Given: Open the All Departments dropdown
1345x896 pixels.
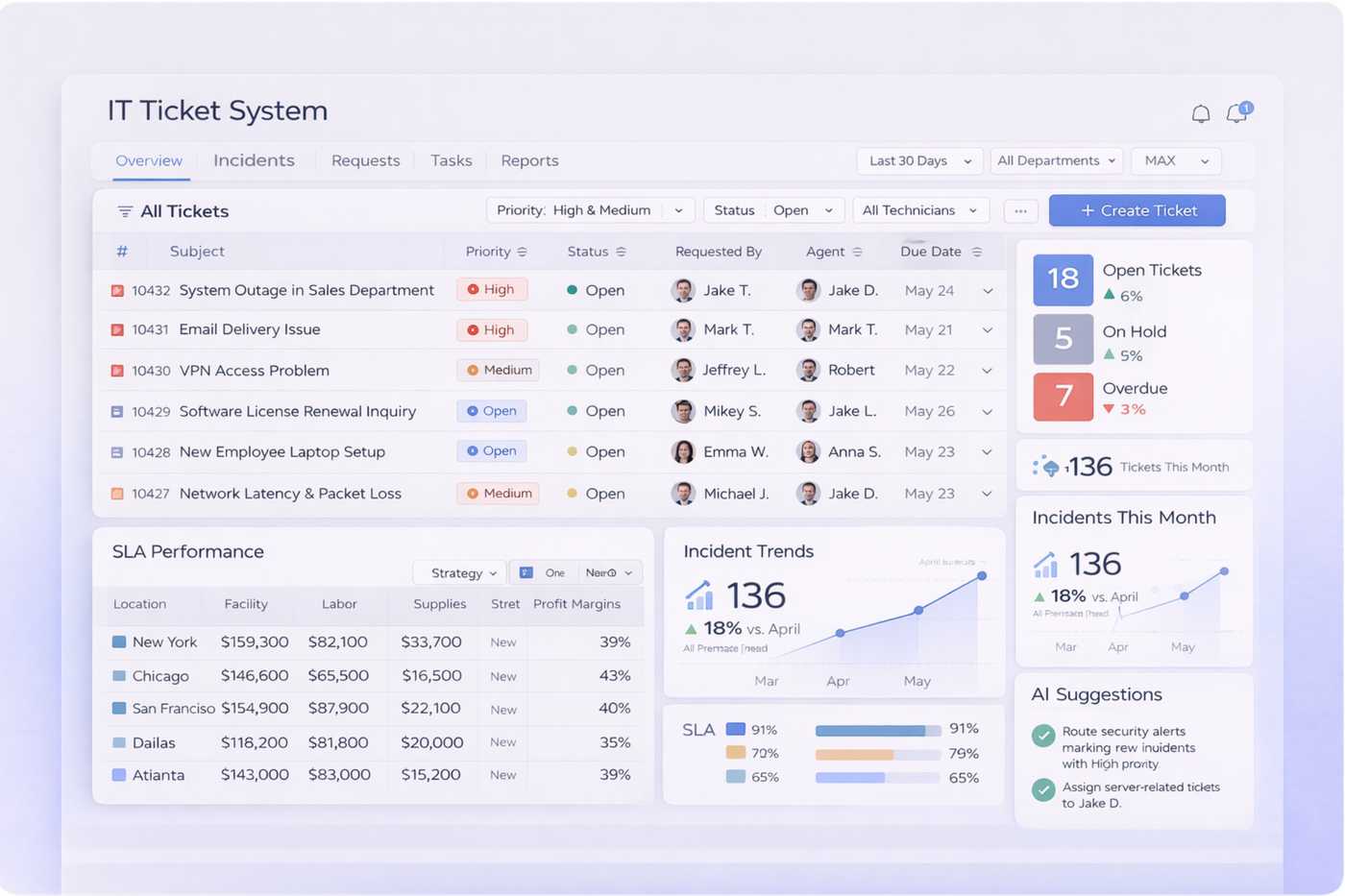Looking at the screenshot, I should 1056,160.
